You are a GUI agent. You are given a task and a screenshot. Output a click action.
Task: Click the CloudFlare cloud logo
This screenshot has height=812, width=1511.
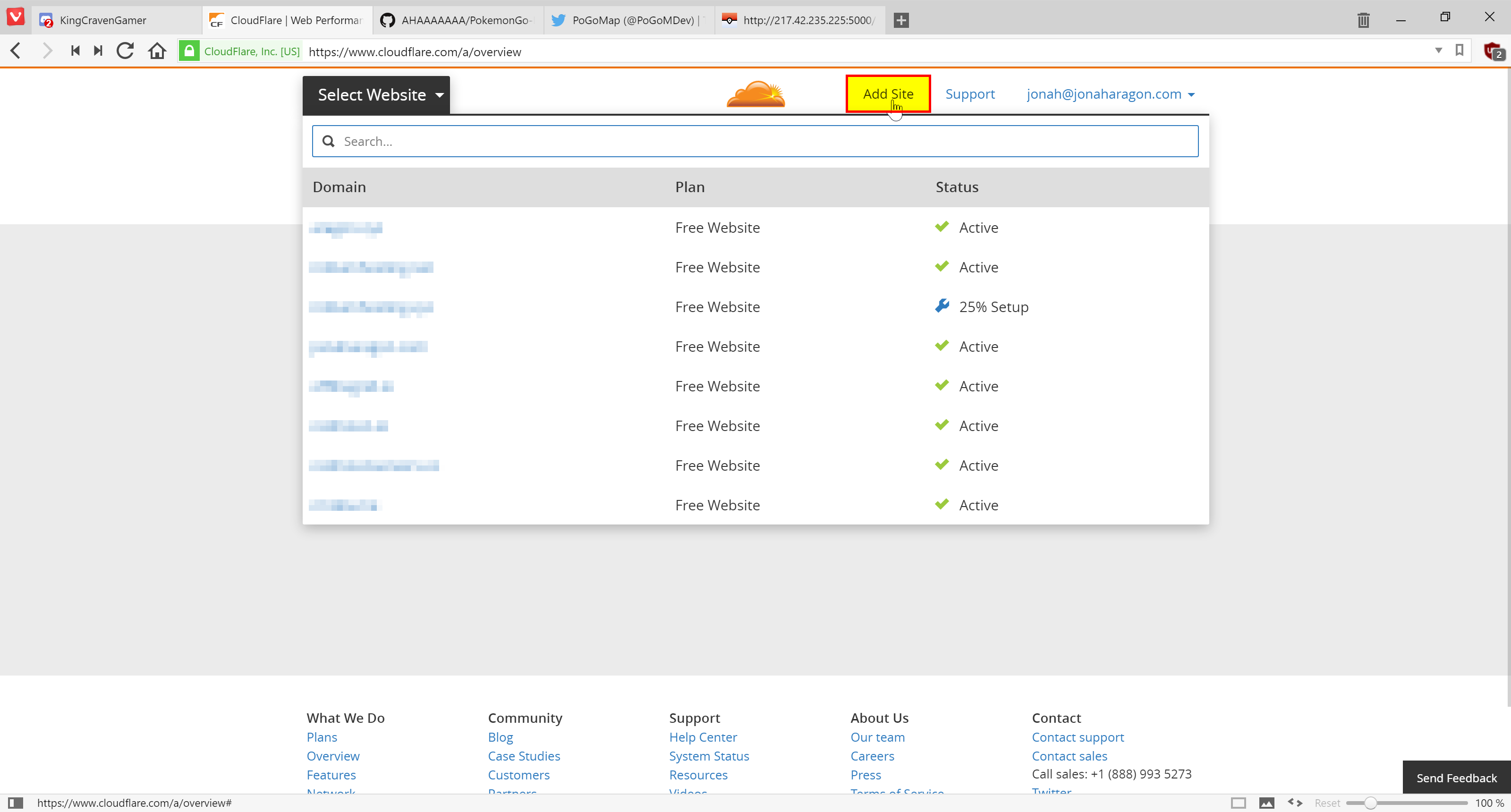[x=755, y=94]
